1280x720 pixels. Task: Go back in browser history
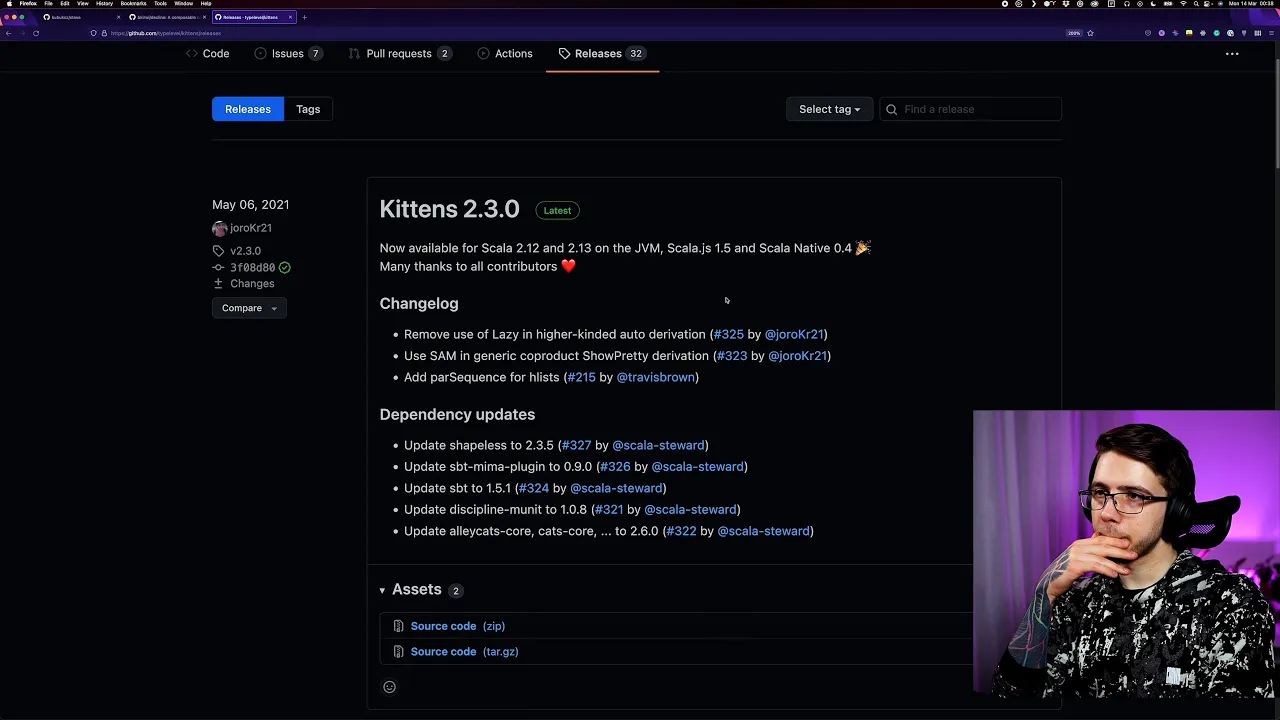pos(8,33)
